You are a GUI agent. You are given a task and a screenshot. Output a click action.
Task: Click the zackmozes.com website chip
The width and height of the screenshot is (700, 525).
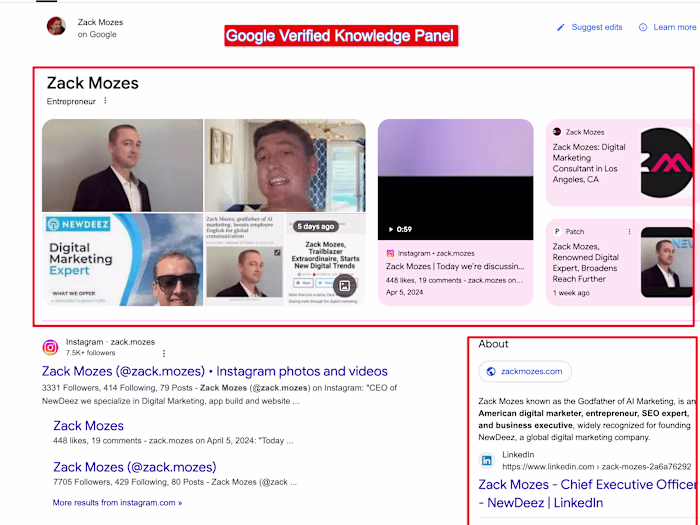525,371
